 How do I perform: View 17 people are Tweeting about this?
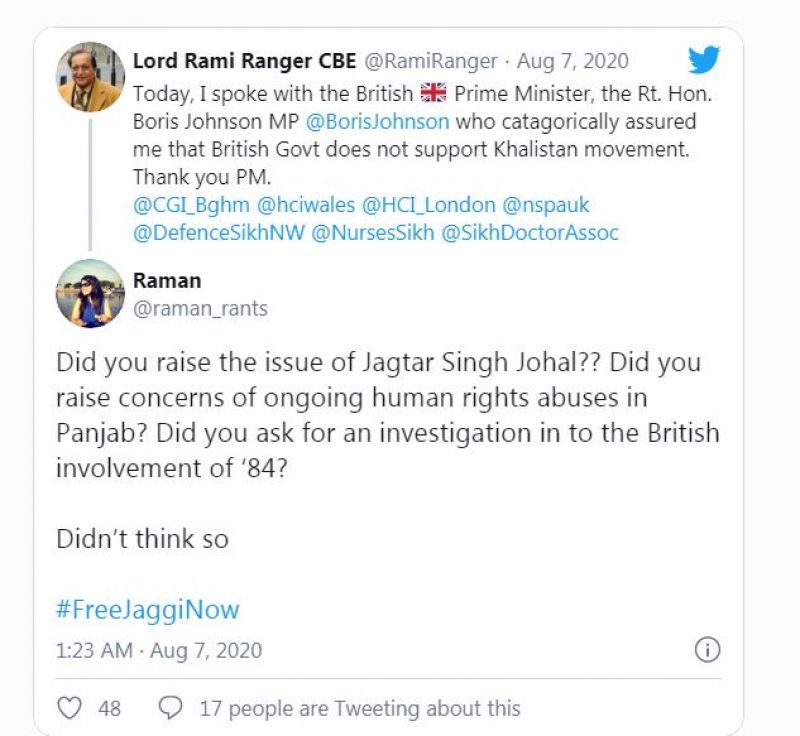coord(360,708)
